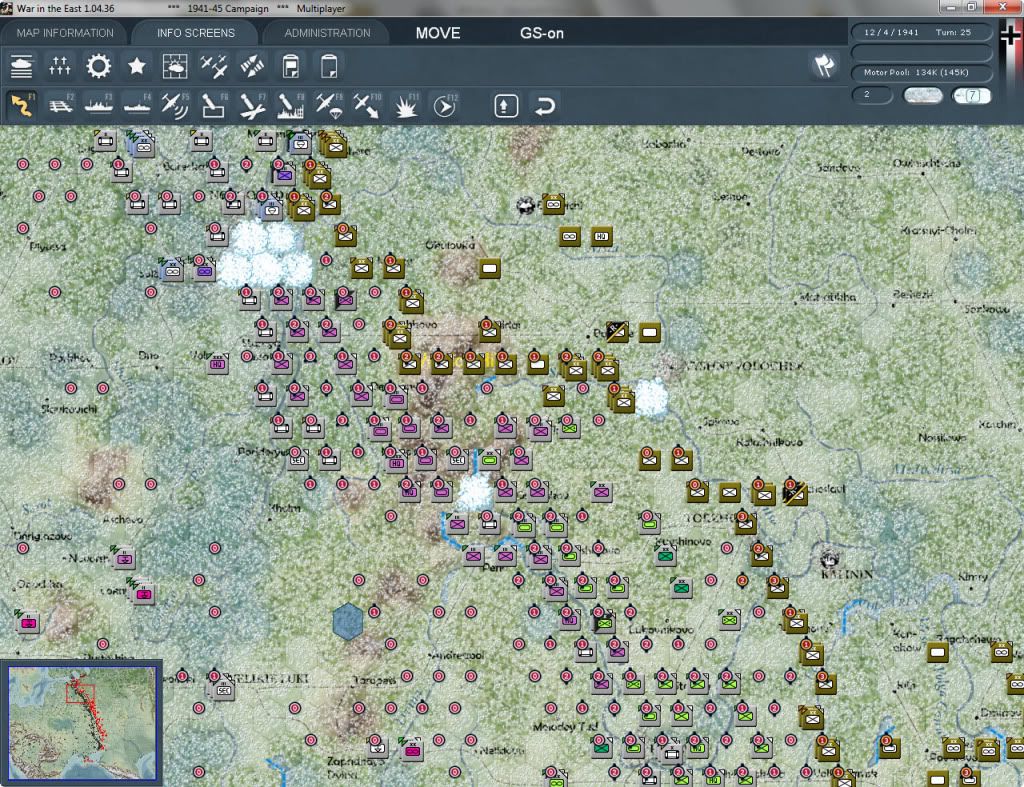Select the F1 Move mode icon

tap(22, 105)
